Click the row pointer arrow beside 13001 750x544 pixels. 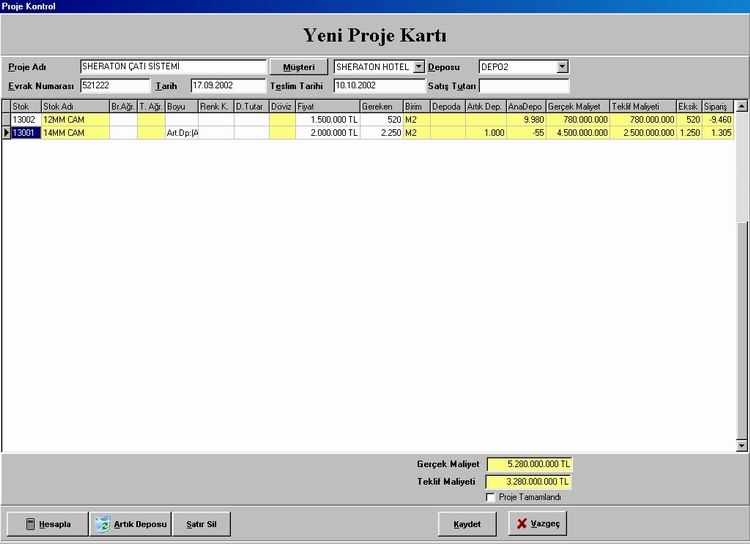coord(6,132)
